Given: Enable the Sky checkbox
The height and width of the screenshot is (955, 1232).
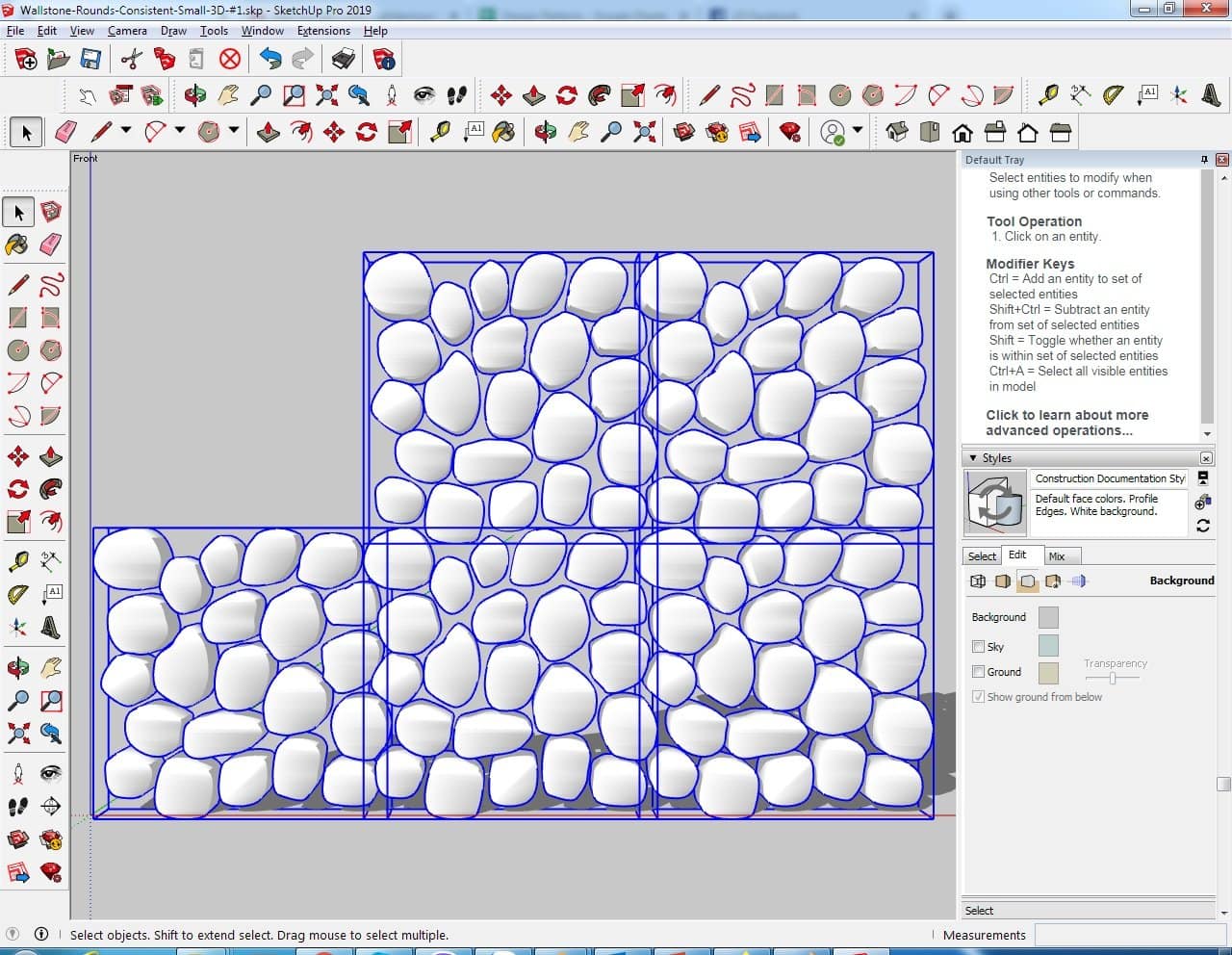Looking at the screenshot, I should tap(978, 647).
